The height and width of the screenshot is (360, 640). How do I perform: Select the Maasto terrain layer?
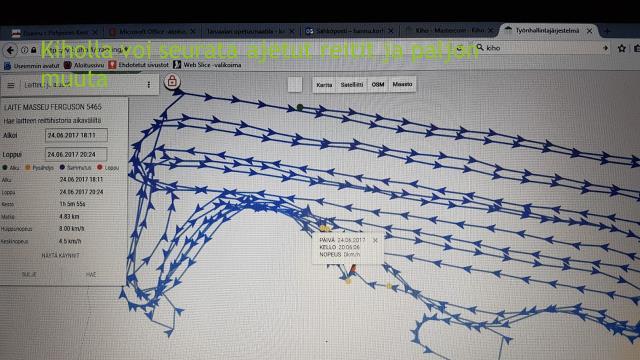tap(402, 84)
